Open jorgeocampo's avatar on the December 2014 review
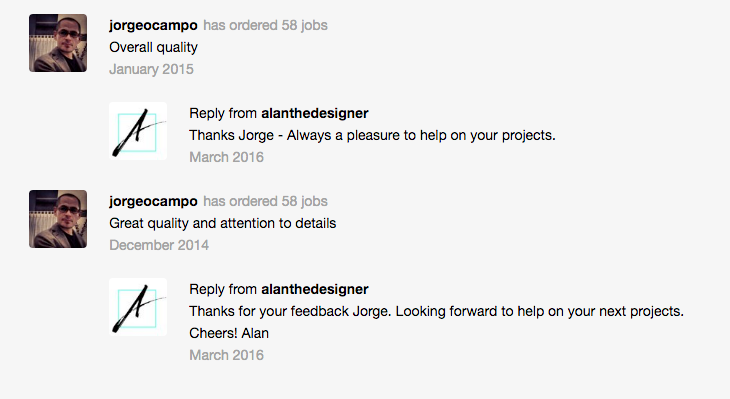Image resolution: width=730 pixels, height=399 pixels. coord(58,219)
